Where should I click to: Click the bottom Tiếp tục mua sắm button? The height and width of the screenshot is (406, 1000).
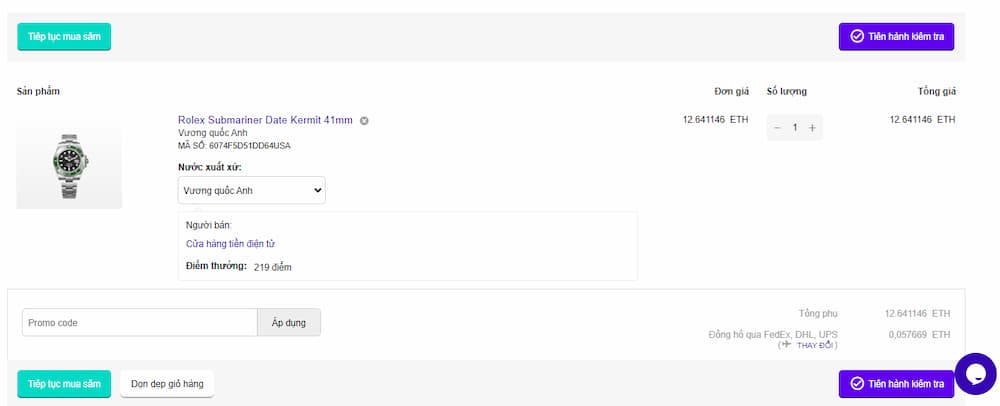click(x=64, y=384)
